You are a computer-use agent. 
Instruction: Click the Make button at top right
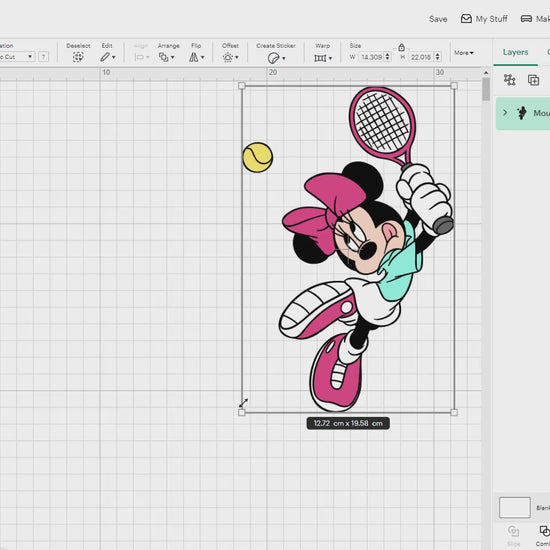(535, 19)
